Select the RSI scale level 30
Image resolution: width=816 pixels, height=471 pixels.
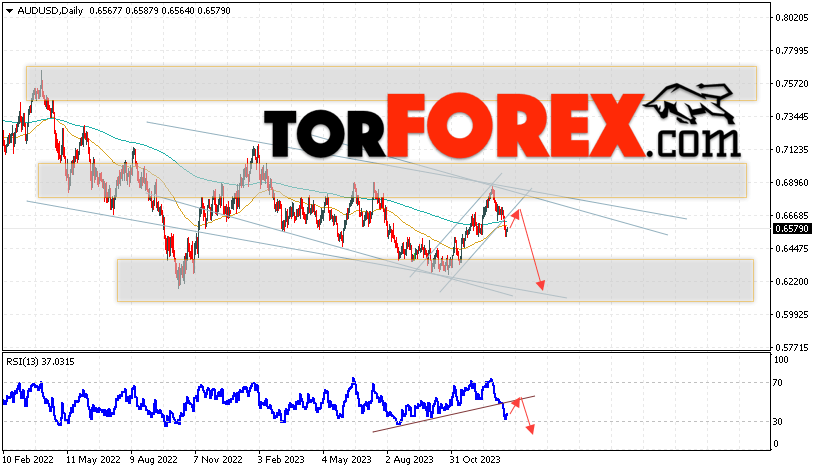point(777,422)
